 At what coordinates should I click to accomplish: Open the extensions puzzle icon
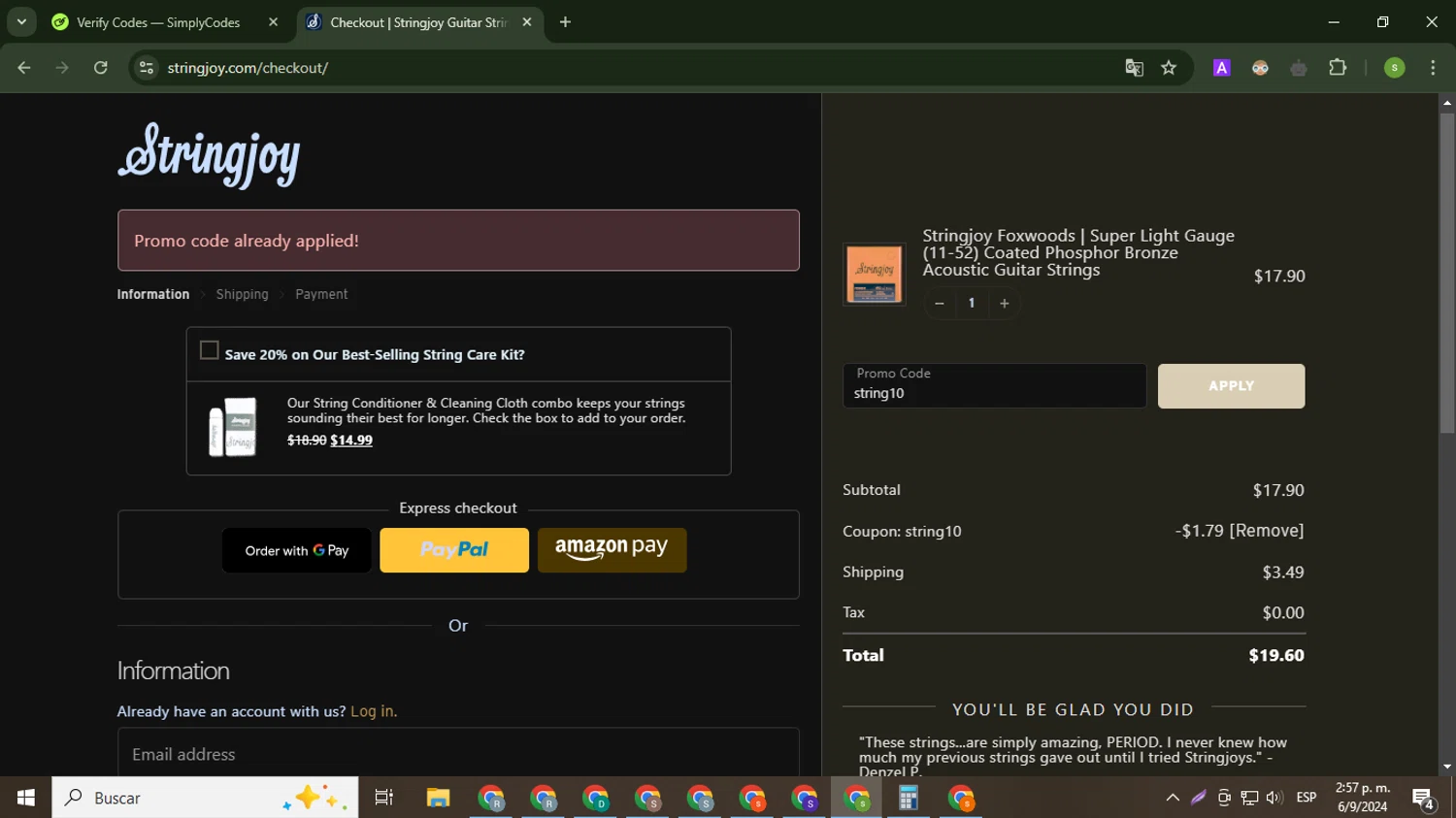click(x=1338, y=68)
